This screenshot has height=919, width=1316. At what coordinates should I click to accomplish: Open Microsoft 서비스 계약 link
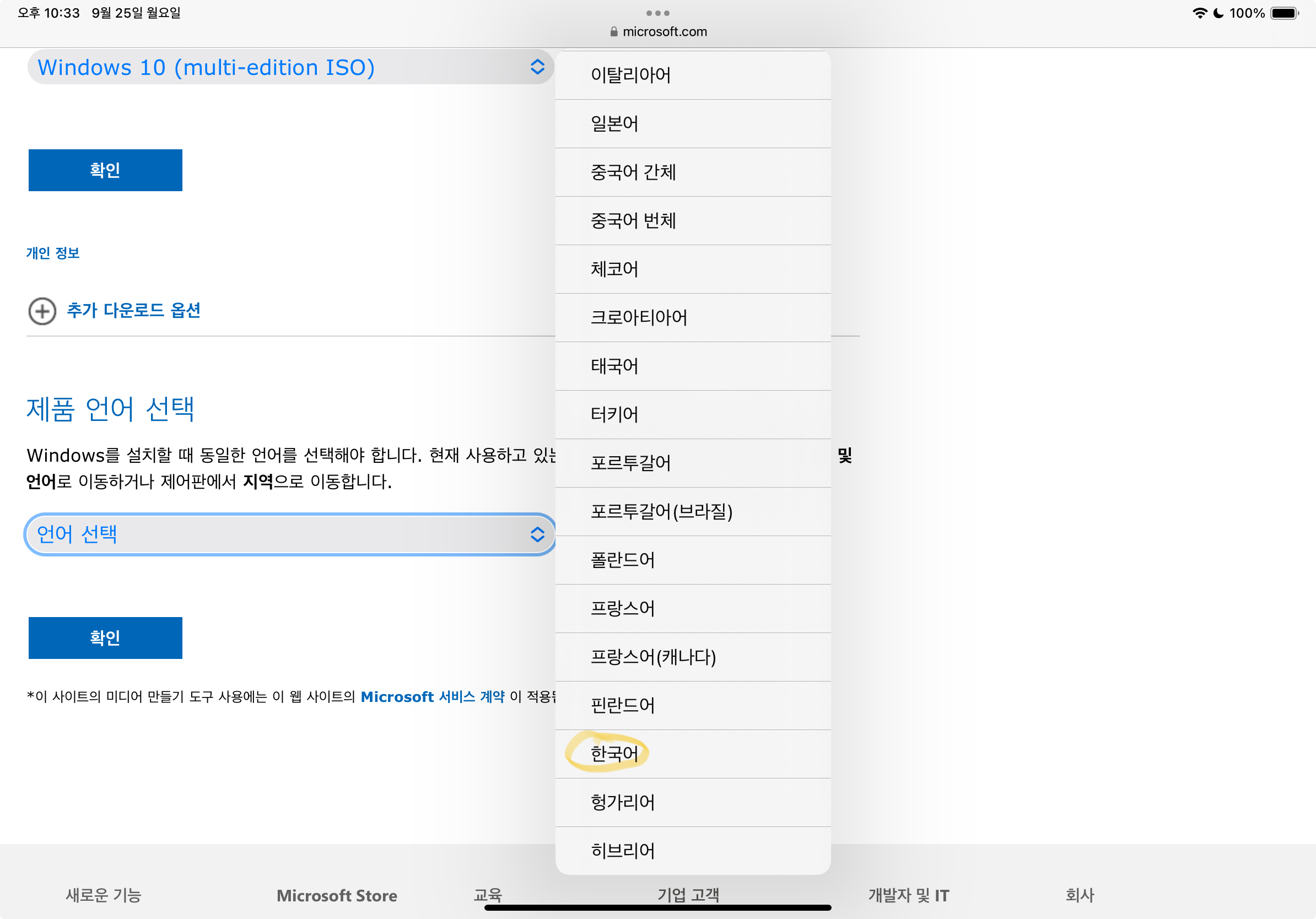(432, 697)
